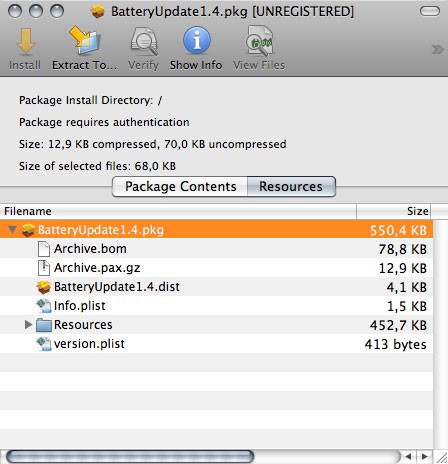Click the window resize grip corner

point(441,457)
